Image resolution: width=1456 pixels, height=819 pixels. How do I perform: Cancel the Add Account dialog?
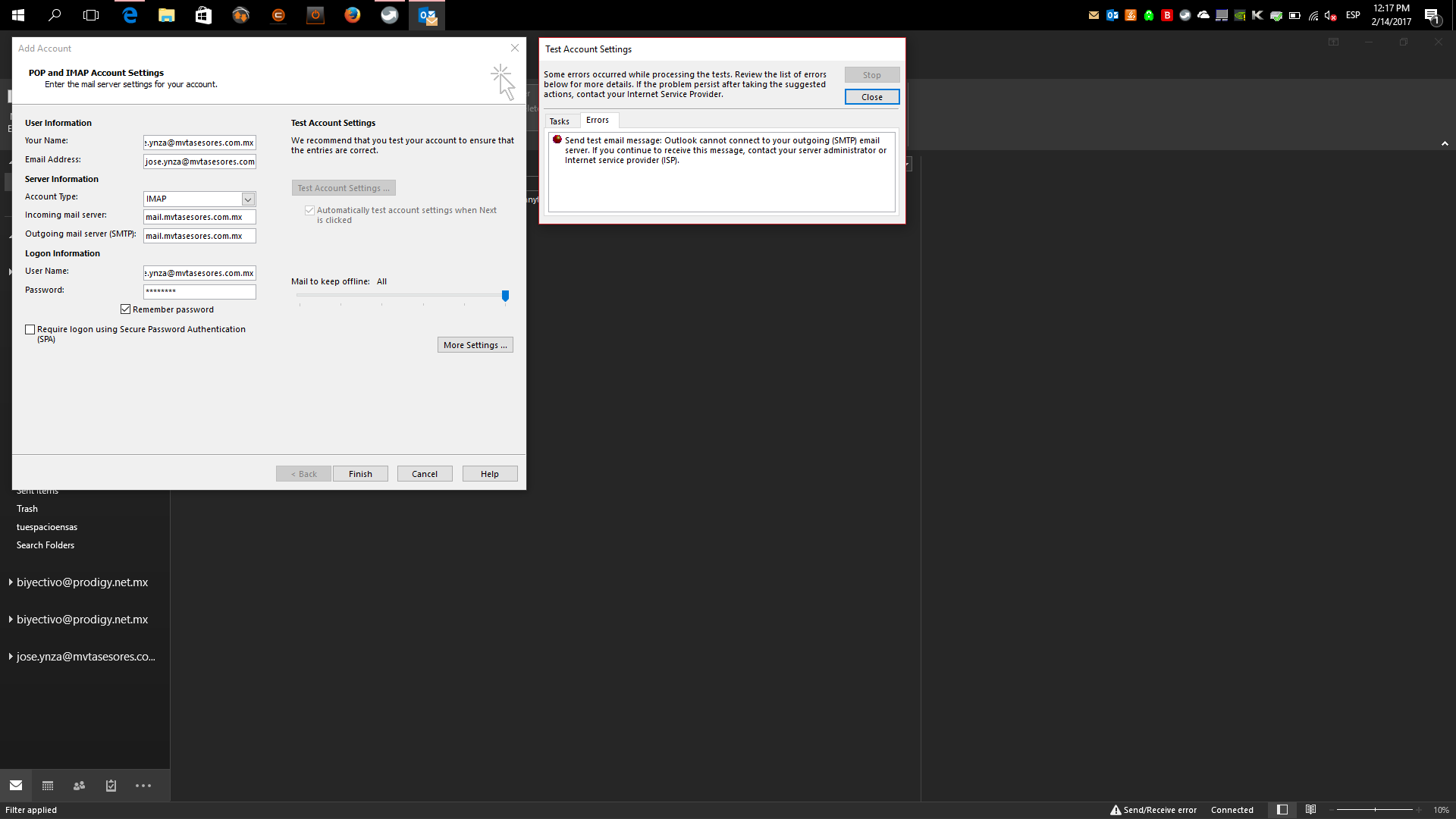coord(425,474)
